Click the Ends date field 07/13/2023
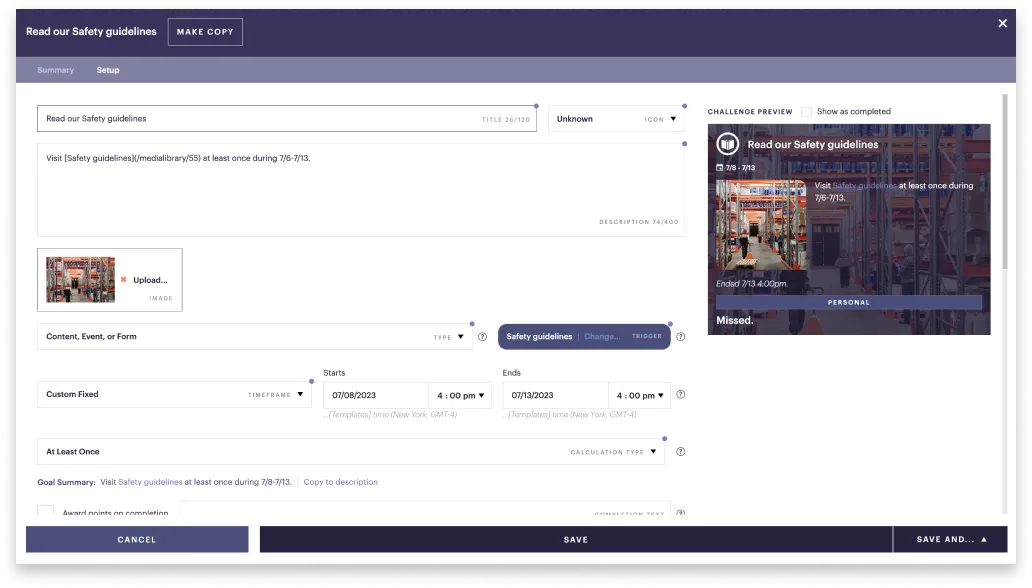1032x588 pixels. tap(555, 396)
